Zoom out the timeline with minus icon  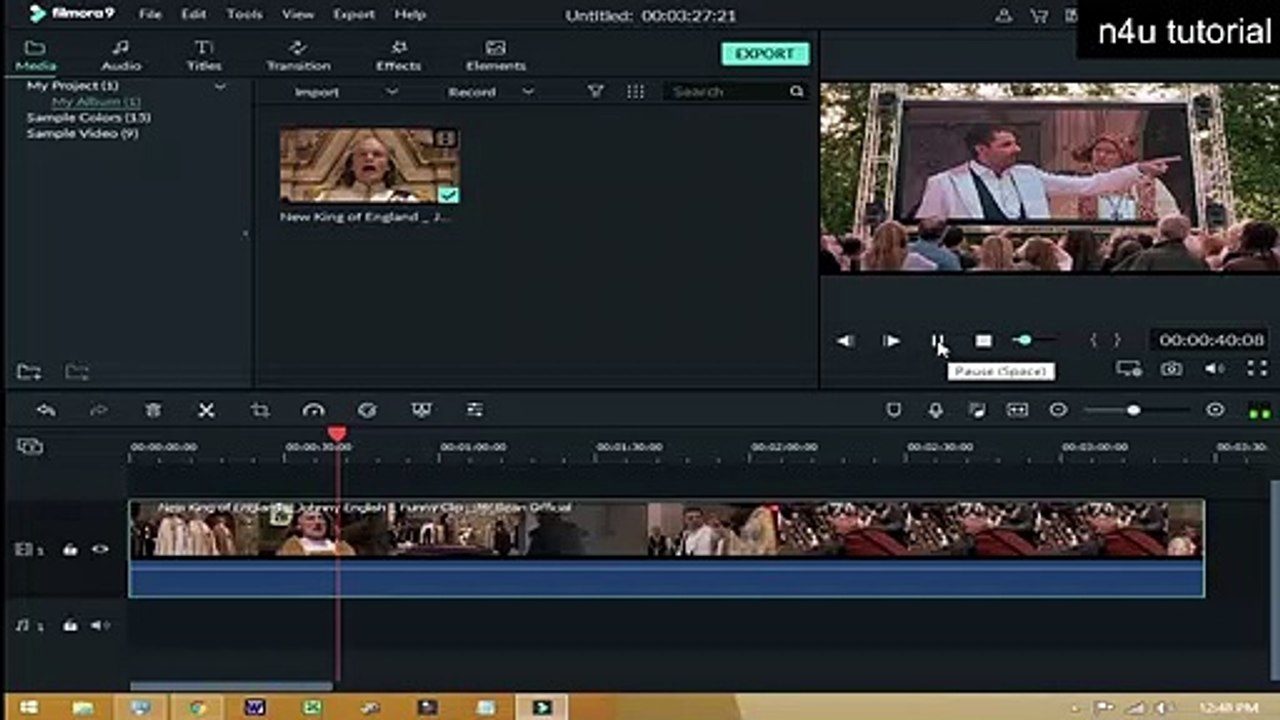pyautogui.click(x=1058, y=410)
